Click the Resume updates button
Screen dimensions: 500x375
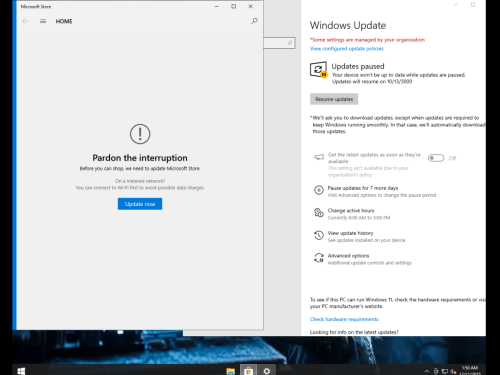(334, 99)
